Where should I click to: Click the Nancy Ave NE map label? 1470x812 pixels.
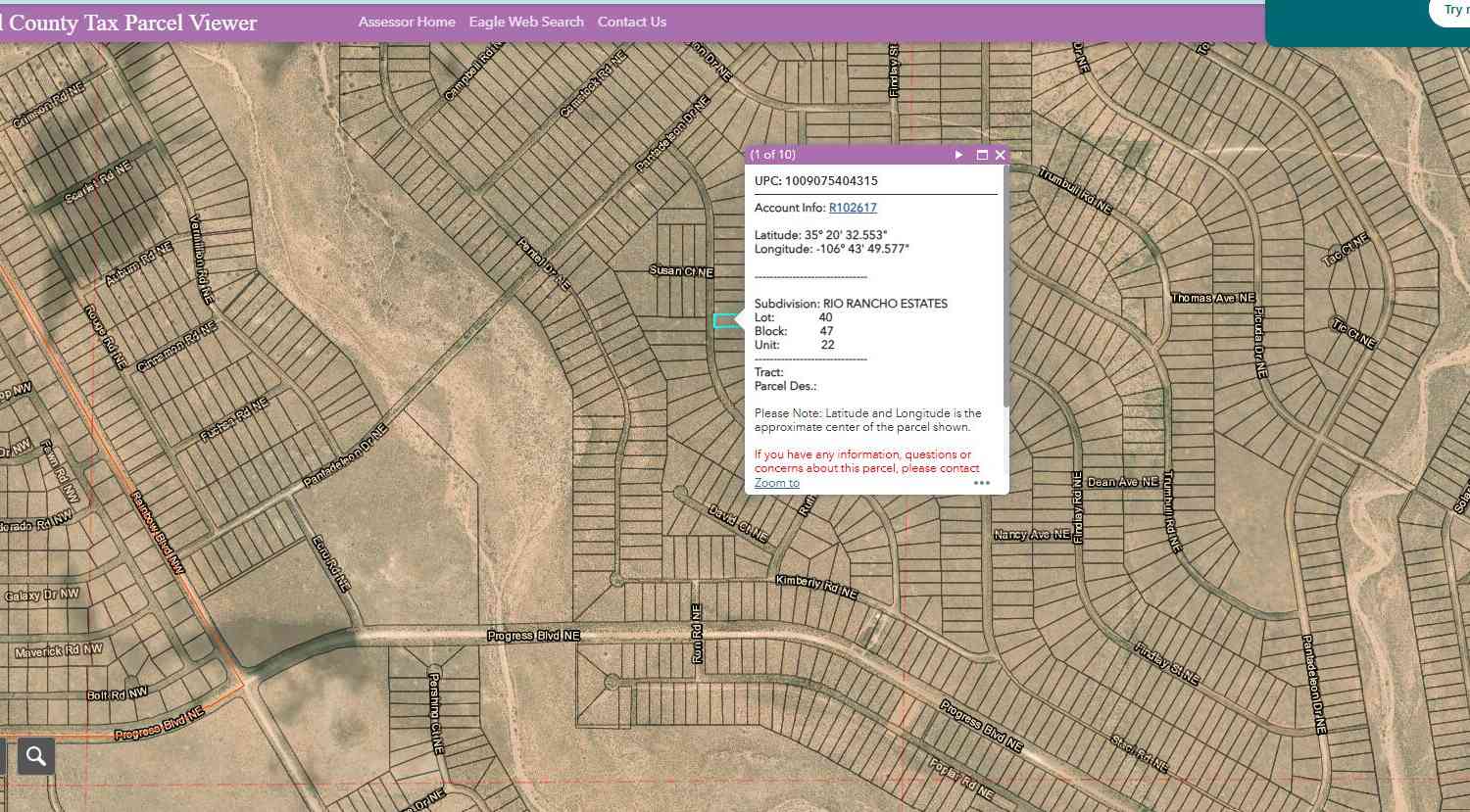point(1032,535)
